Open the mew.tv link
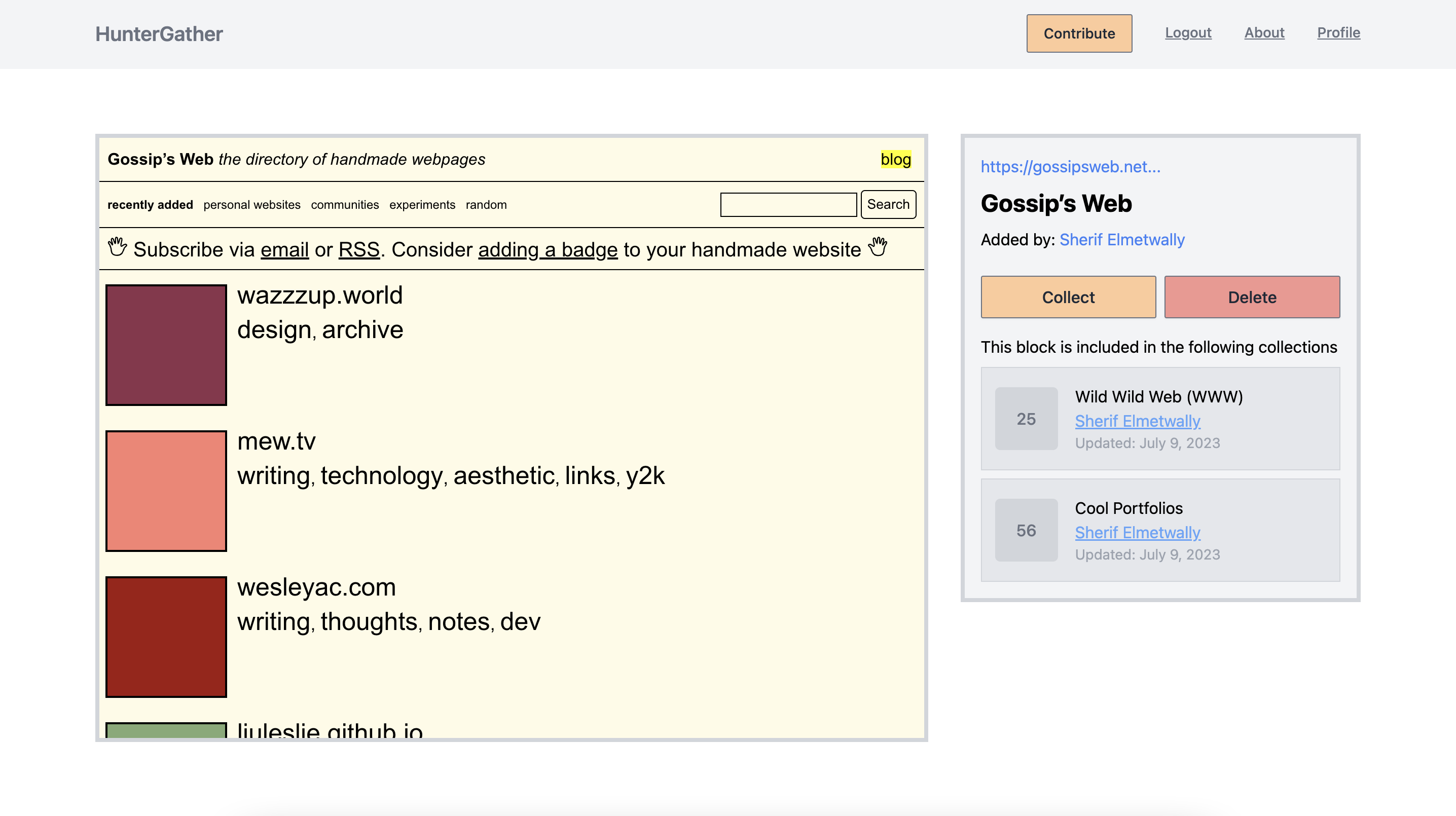The width and height of the screenshot is (1456, 816). click(276, 441)
